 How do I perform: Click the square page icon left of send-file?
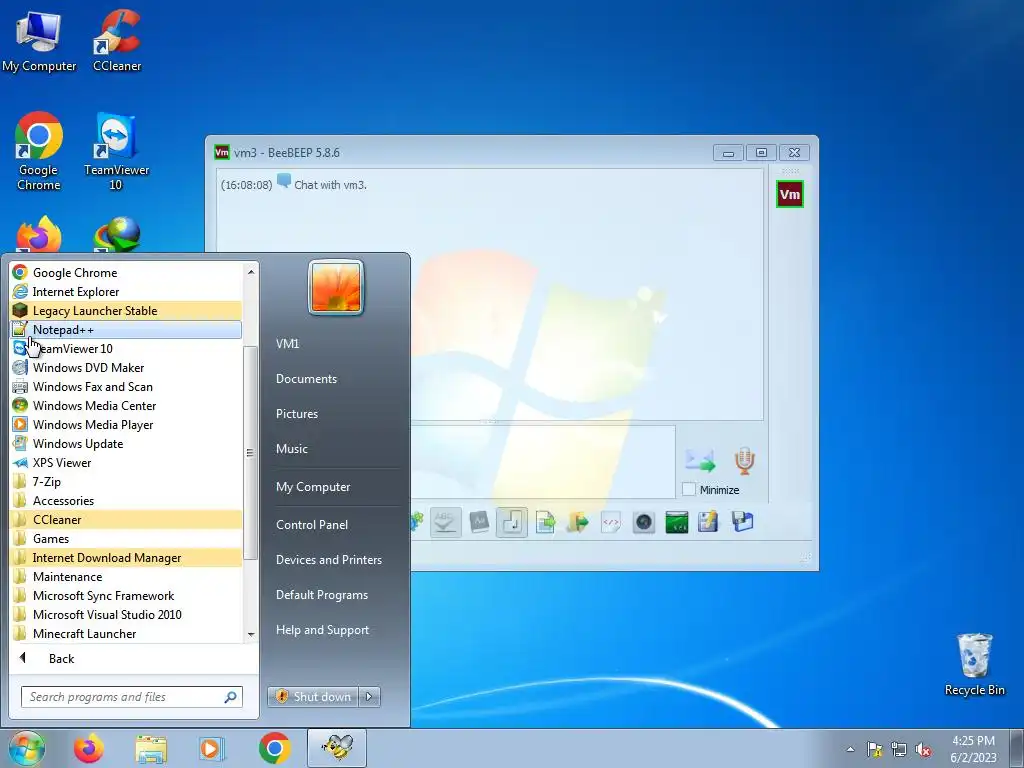512,522
